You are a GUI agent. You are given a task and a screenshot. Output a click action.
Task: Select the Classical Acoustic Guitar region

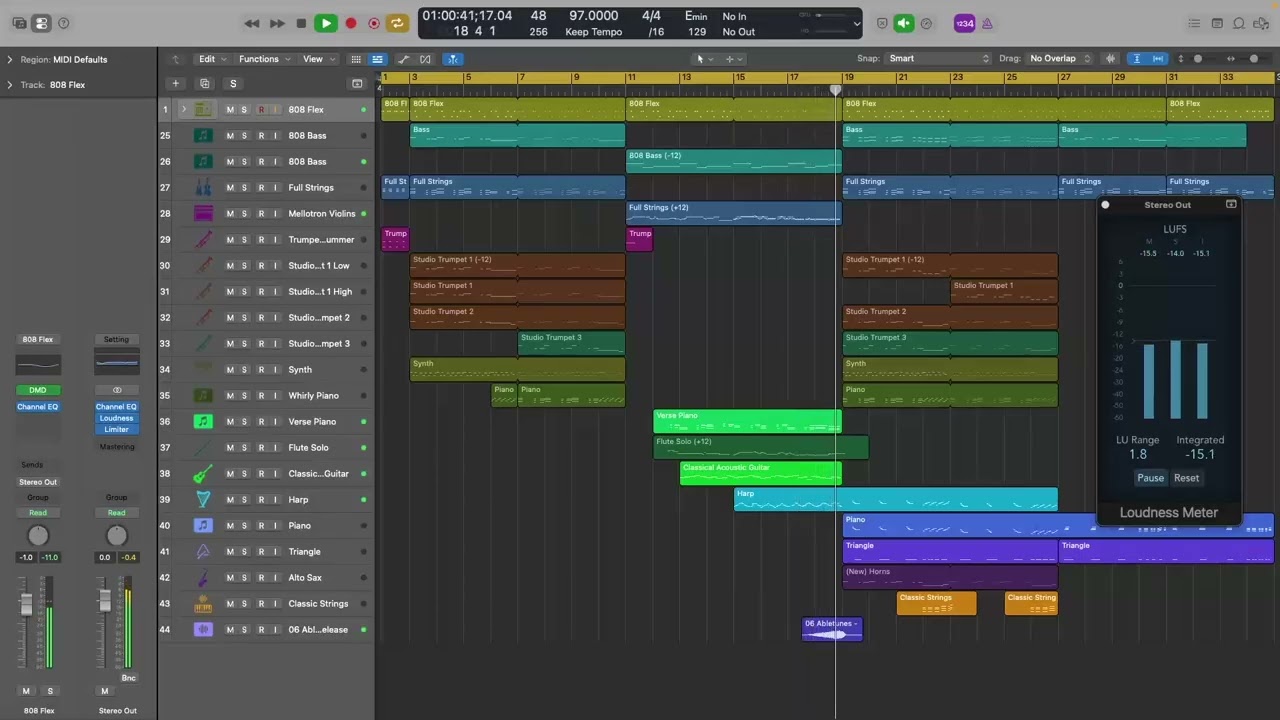coord(761,474)
